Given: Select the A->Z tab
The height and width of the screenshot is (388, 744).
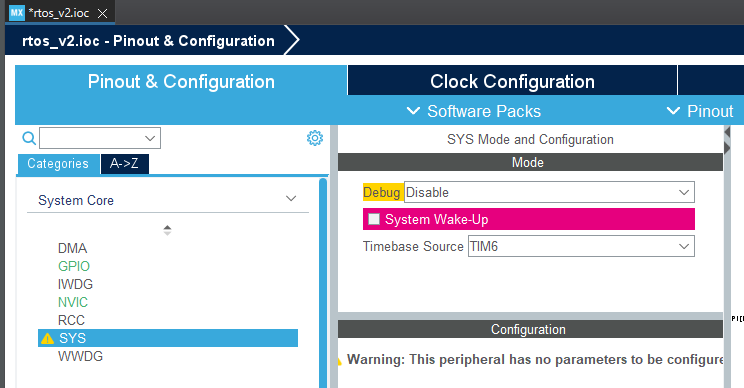Looking at the screenshot, I should 124,164.
